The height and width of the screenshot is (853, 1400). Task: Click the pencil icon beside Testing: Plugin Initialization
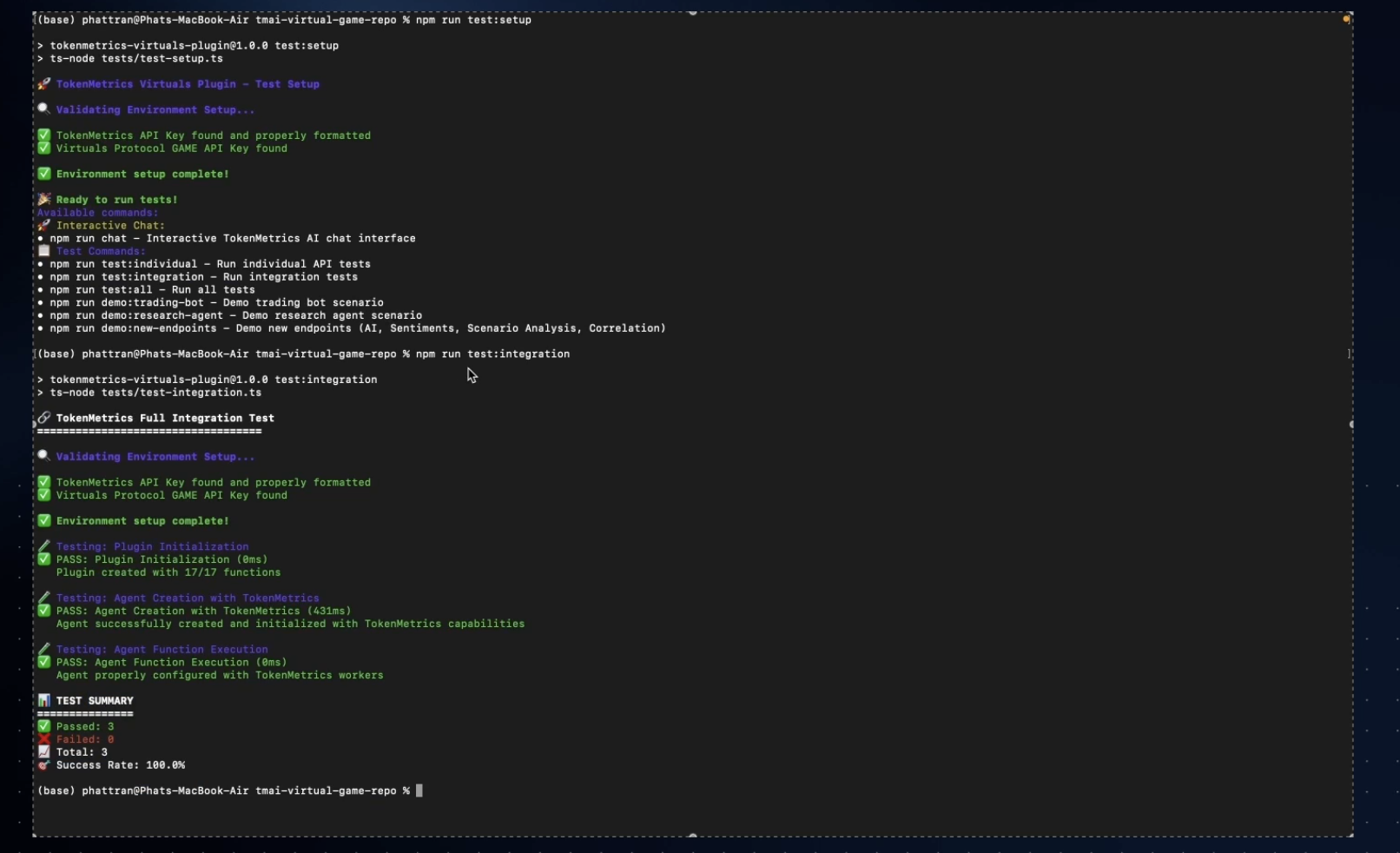pyautogui.click(x=44, y=546)
